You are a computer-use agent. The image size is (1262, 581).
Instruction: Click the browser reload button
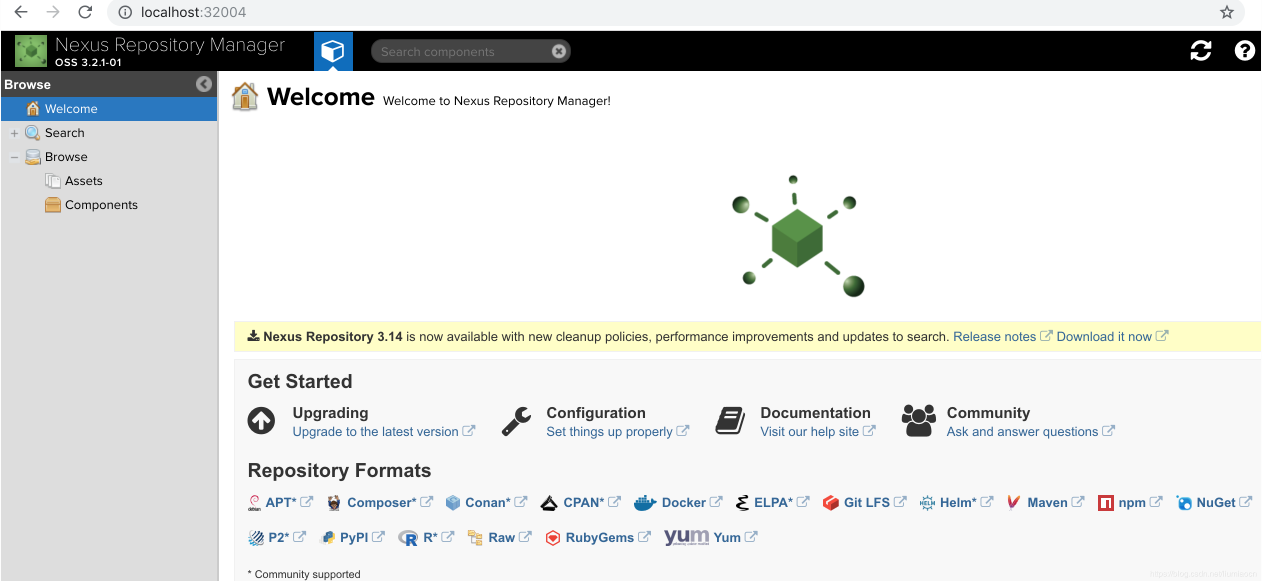(x=85, y=13)
